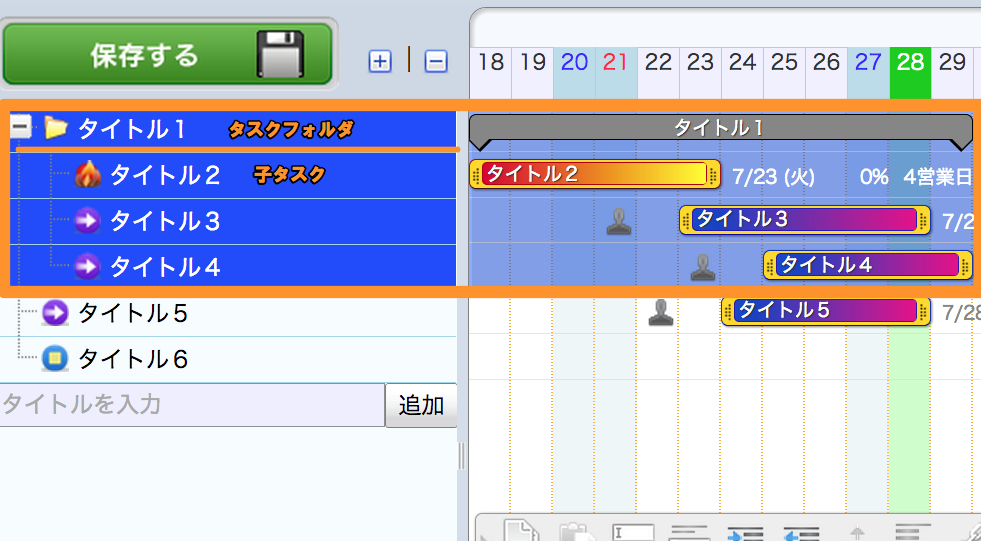Click the outdent icon with left blue arrow

(x=801, y=533)
